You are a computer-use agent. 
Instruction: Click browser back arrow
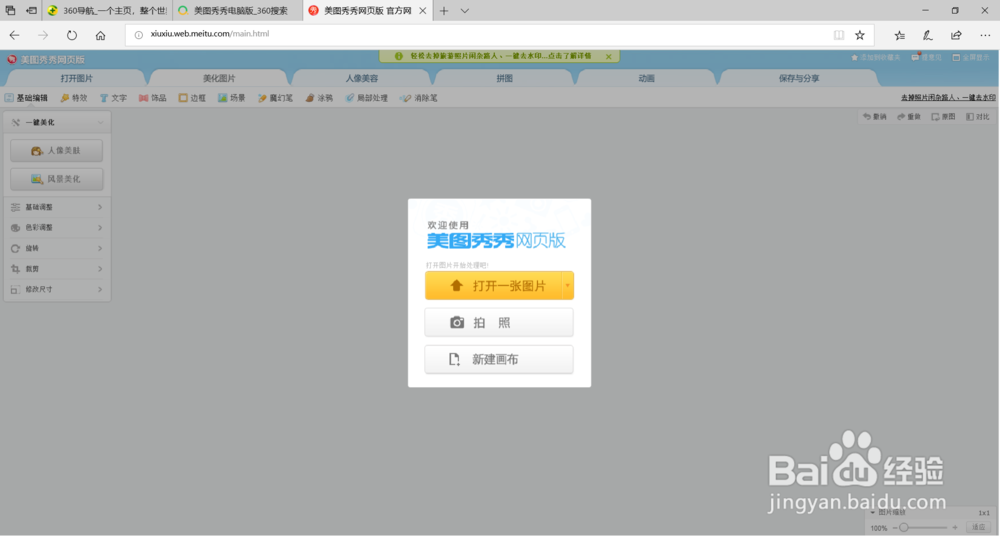(15, 35)
